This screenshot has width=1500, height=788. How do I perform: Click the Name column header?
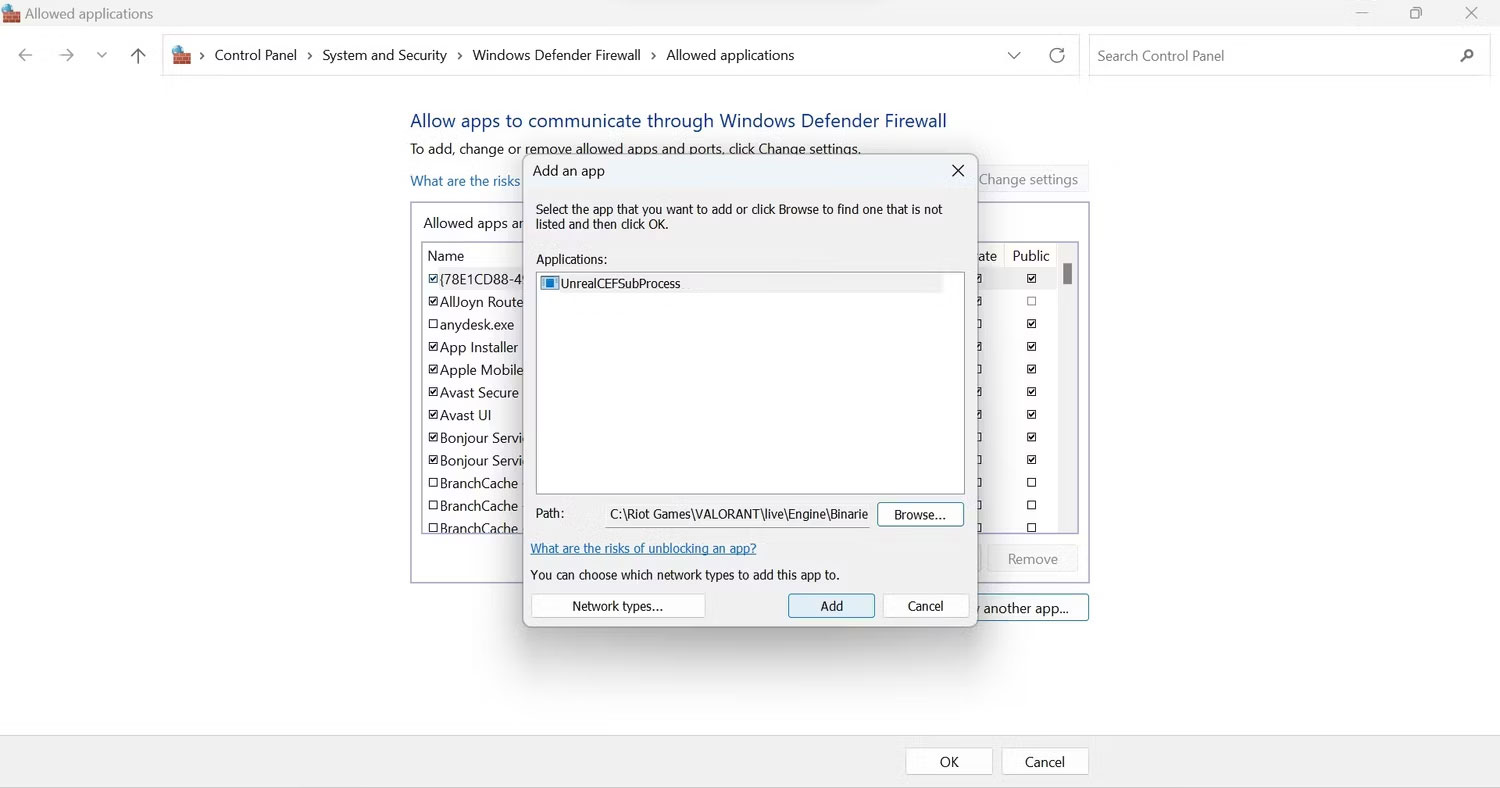[x=446, y=256]
